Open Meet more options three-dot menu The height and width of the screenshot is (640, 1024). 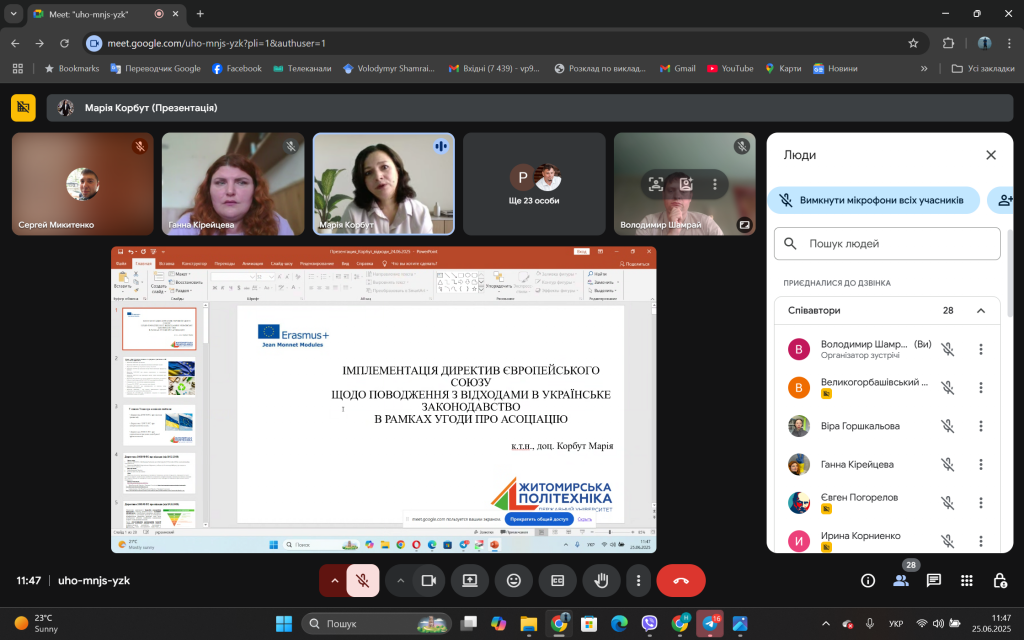tap(639, 581)
